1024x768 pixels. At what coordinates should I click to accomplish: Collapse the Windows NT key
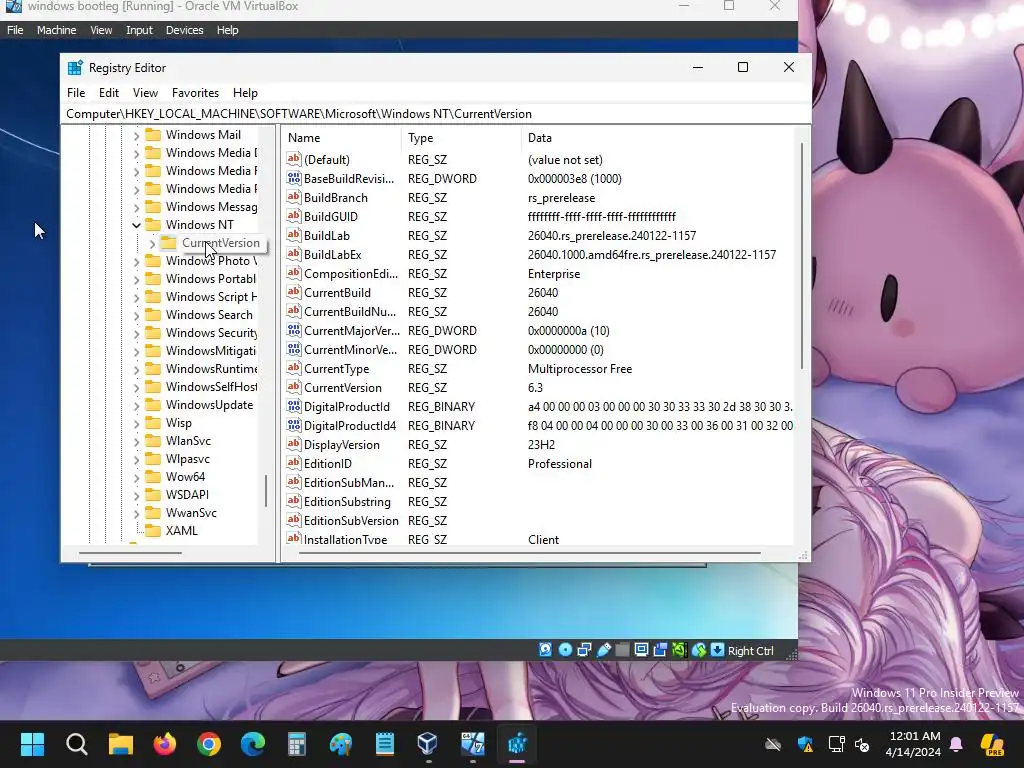point(136,225)
